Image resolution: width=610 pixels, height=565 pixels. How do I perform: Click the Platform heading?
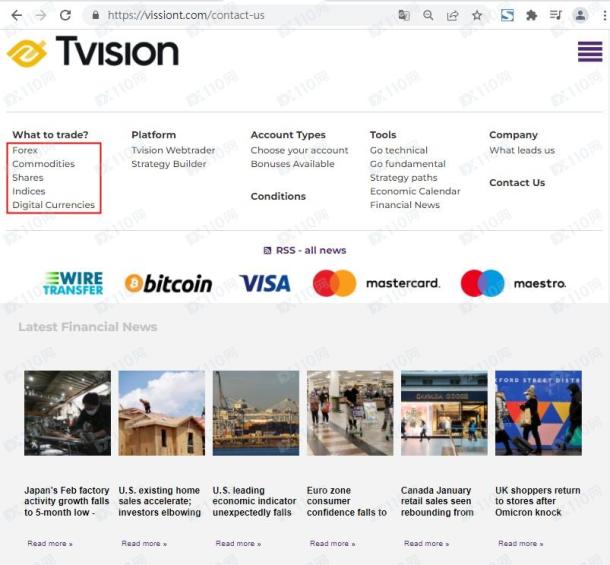click(154, 135)
